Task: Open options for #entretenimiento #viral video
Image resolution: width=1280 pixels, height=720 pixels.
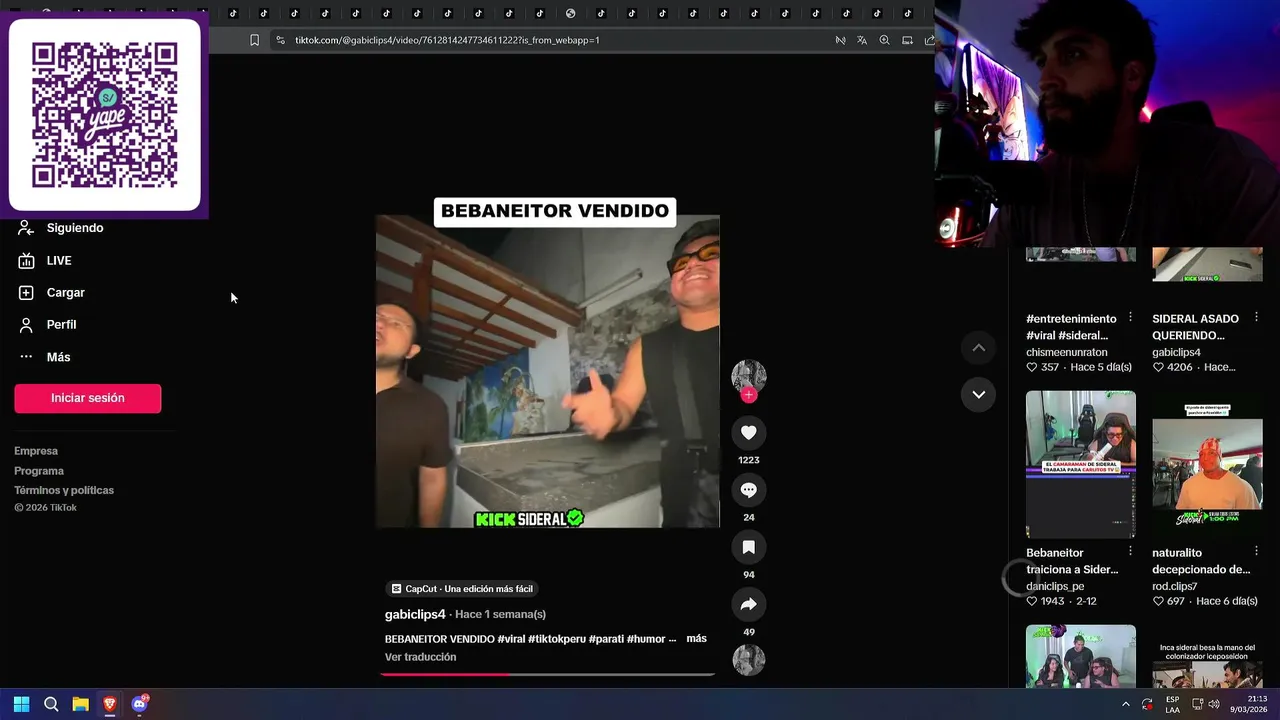Action: click(x=1130, y=317)
